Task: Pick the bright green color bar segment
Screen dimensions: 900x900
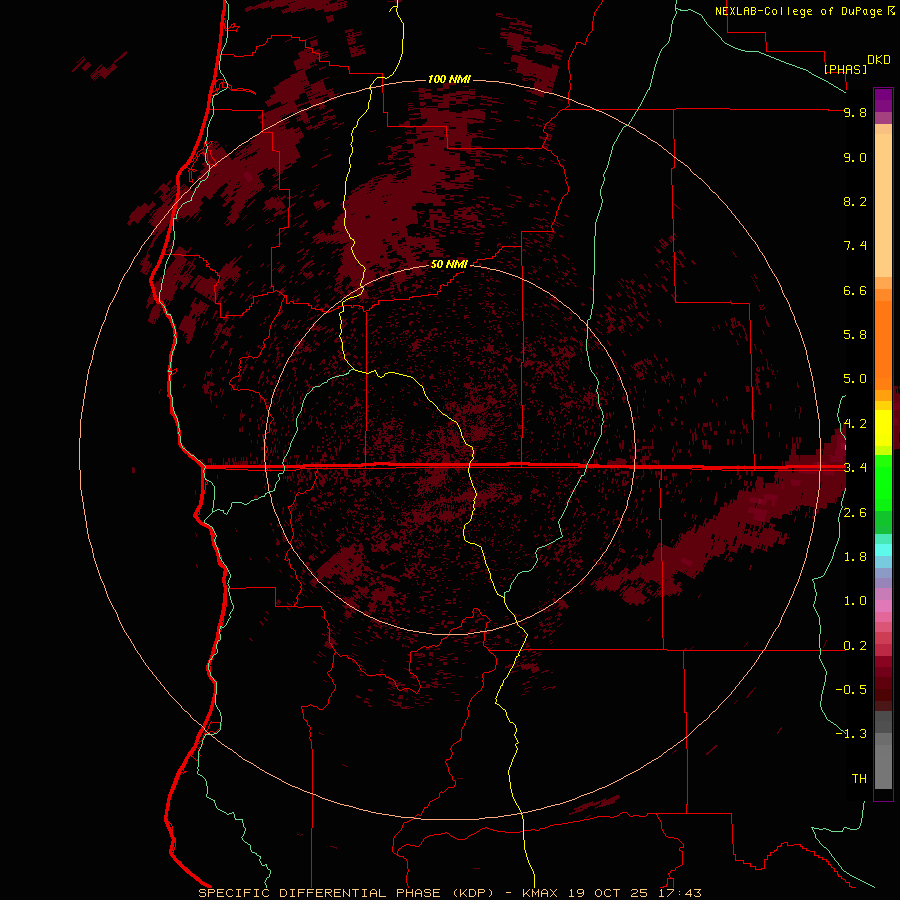Action: (x=883, y=482)
